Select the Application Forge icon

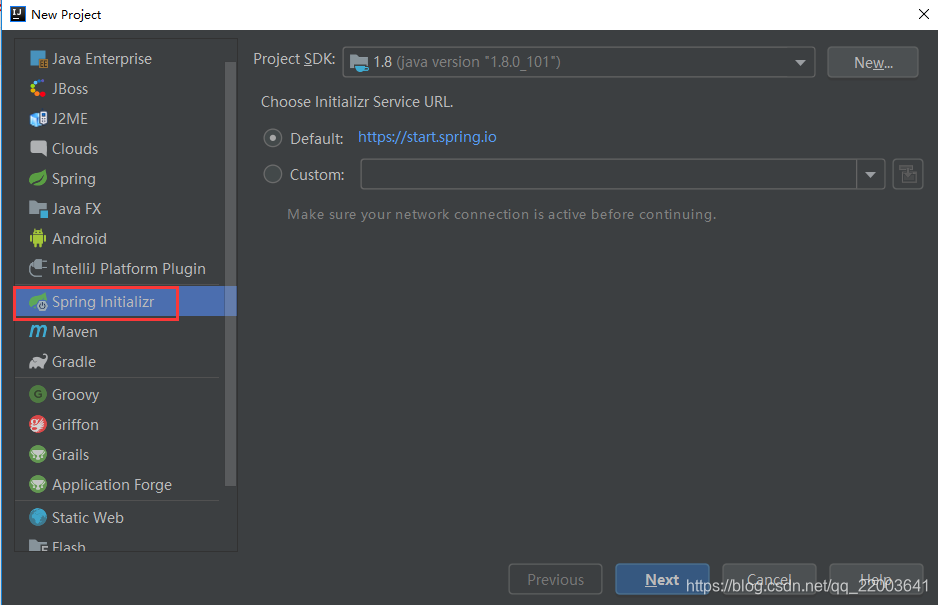coord(38,484)
